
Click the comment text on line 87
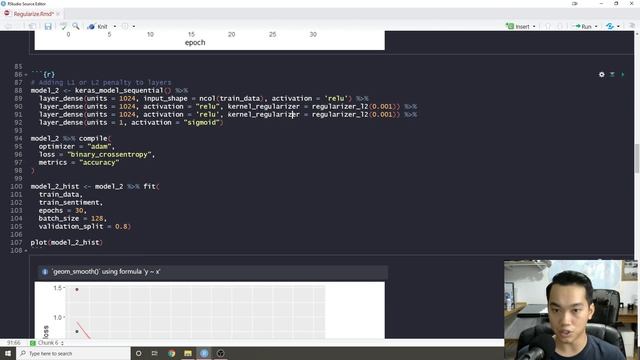pos(101,82)
